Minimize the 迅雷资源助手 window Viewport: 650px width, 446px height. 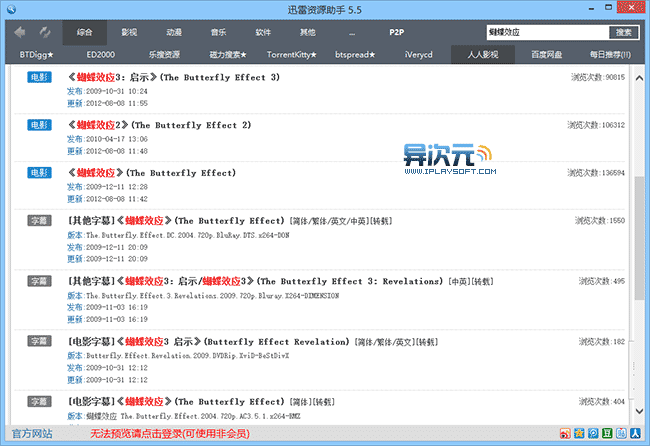592,8
